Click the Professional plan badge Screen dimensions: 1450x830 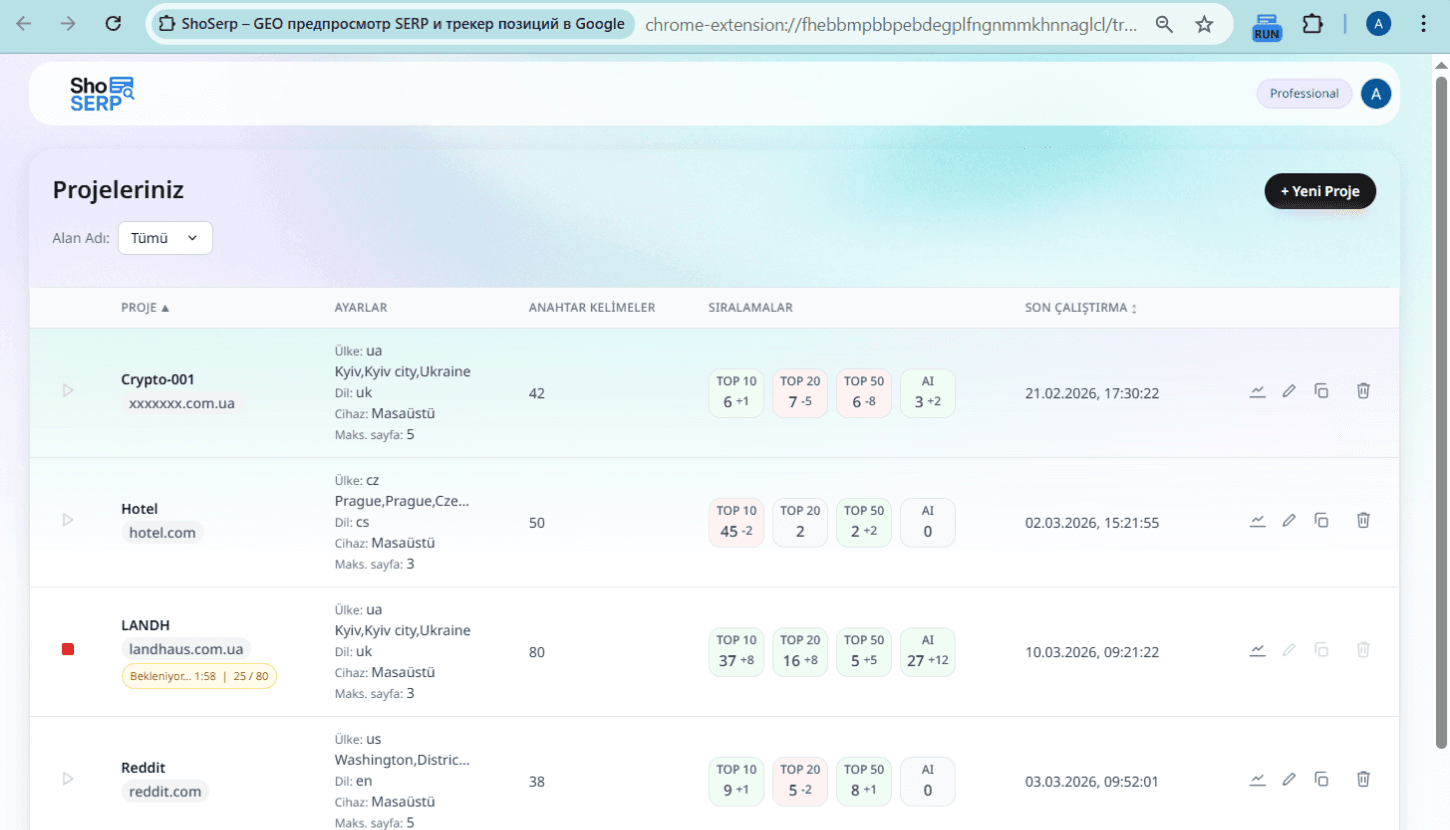click(1304, 94)
